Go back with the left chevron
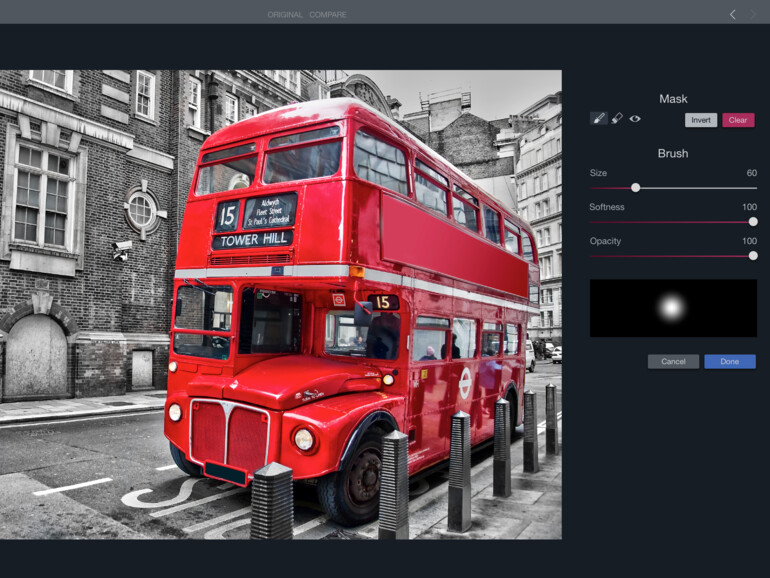This screenshot has width=770, height=578. pos(733,15)
